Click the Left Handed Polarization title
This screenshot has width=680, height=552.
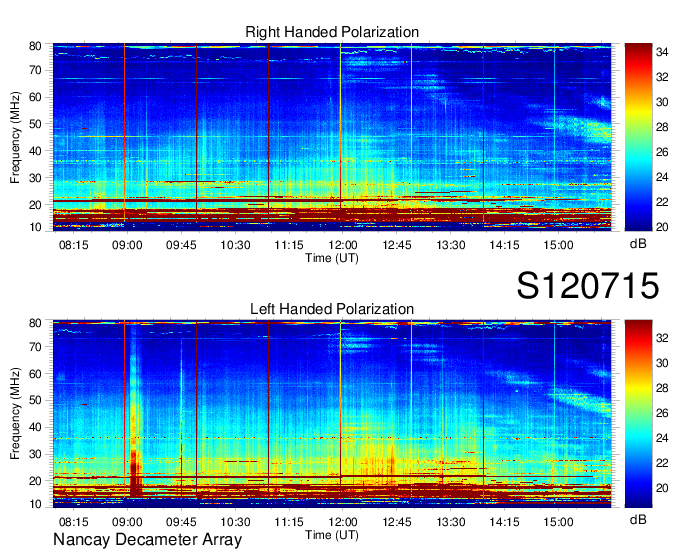click(332, 309)
